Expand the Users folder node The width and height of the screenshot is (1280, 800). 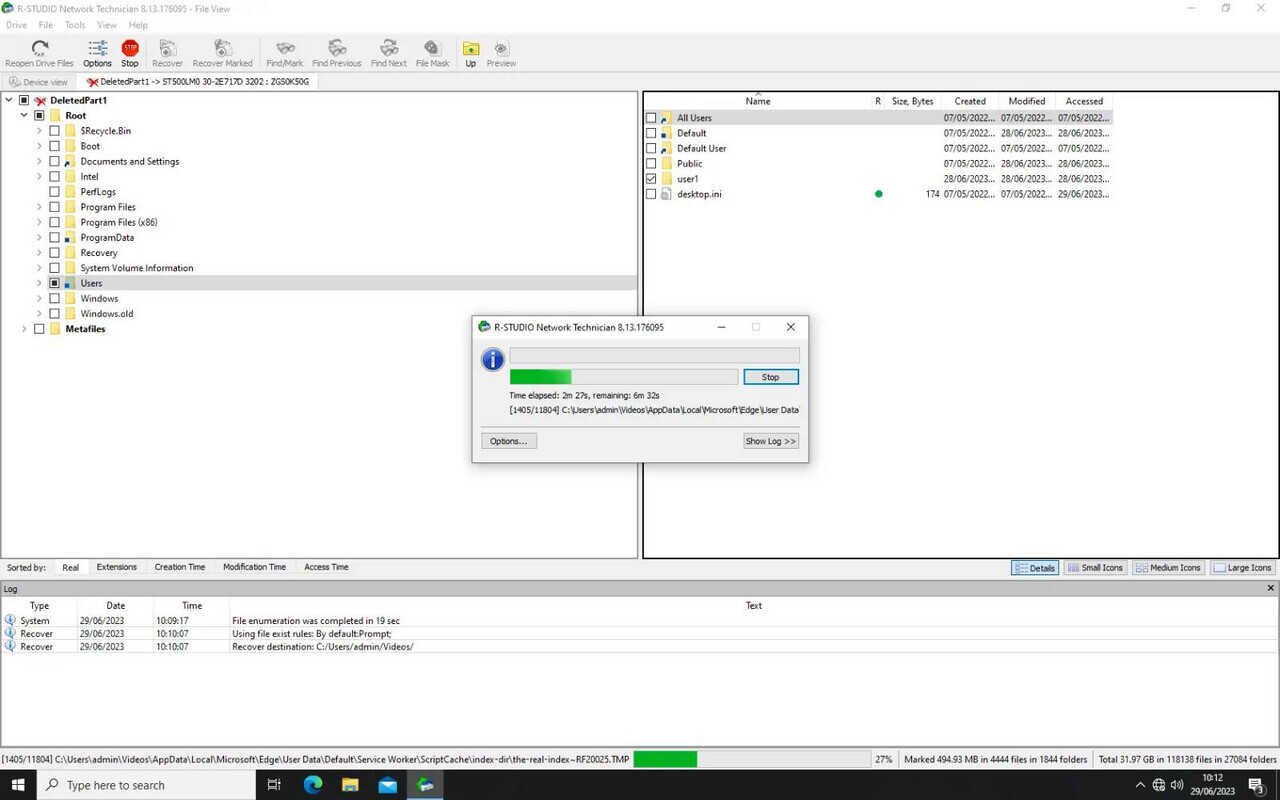click(39, 283)
